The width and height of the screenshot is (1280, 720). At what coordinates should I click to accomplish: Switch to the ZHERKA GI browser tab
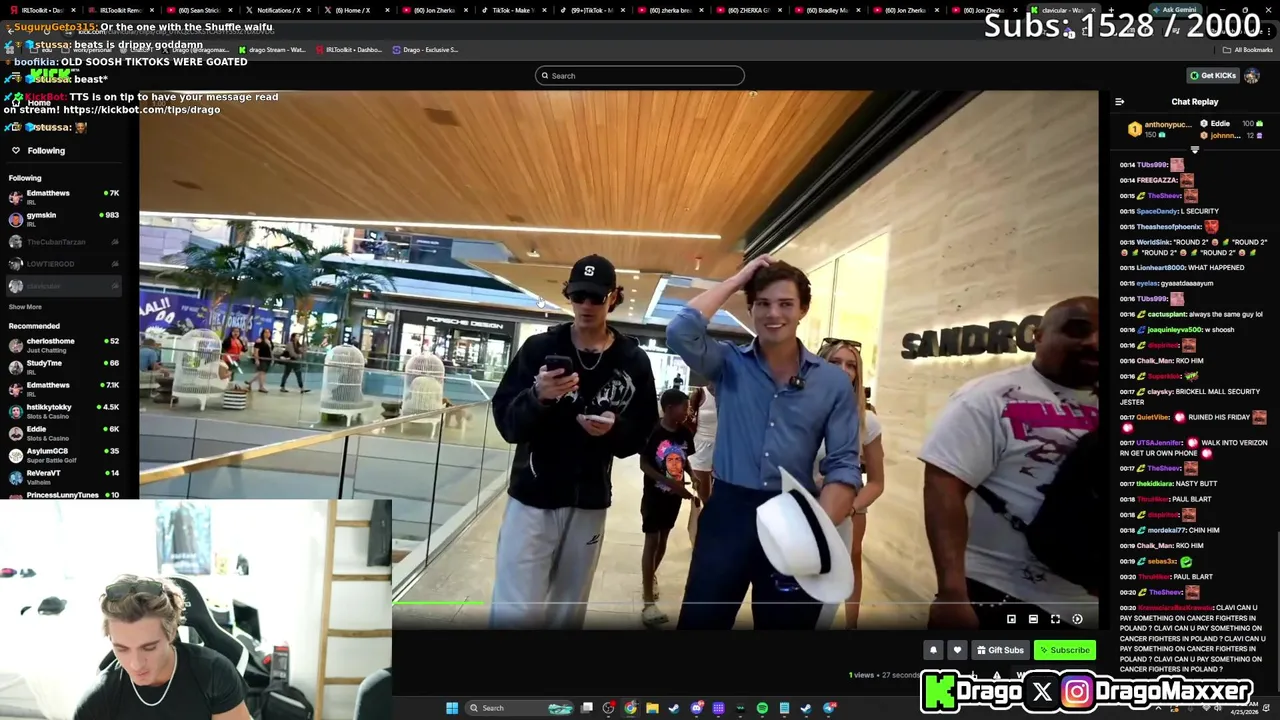[748, 10]
